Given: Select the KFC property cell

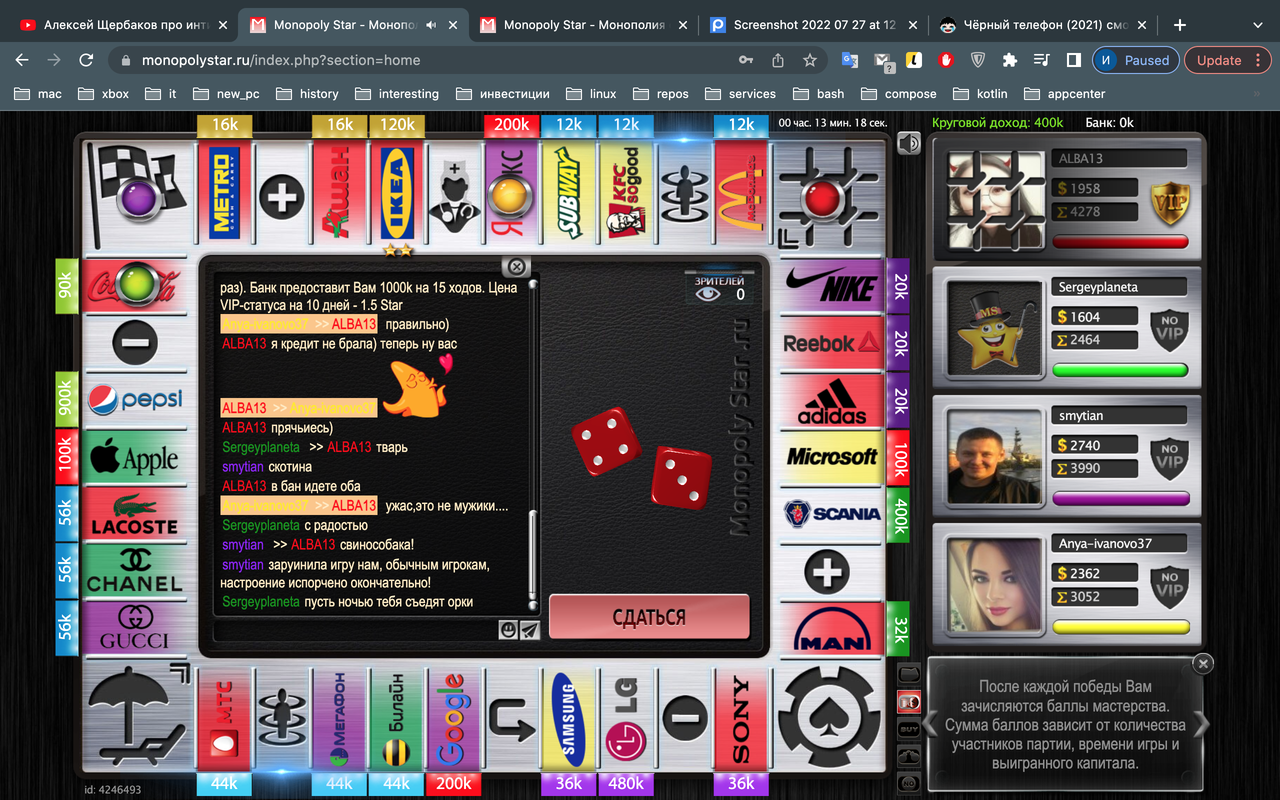Looking at the screenshot, I should click(626, 193).
